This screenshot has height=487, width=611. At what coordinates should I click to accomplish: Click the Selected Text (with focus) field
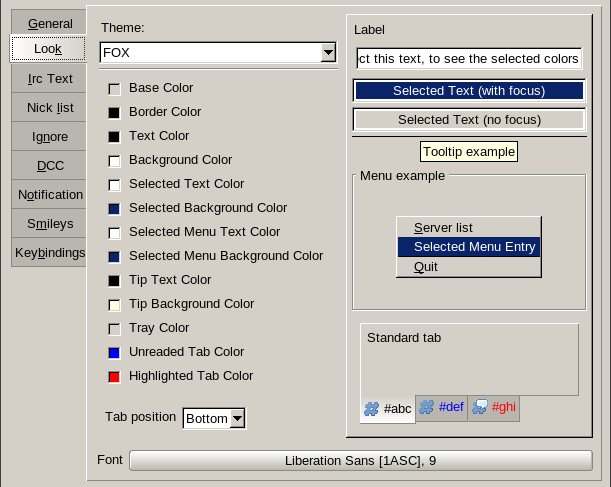click(x=469, y=90)
